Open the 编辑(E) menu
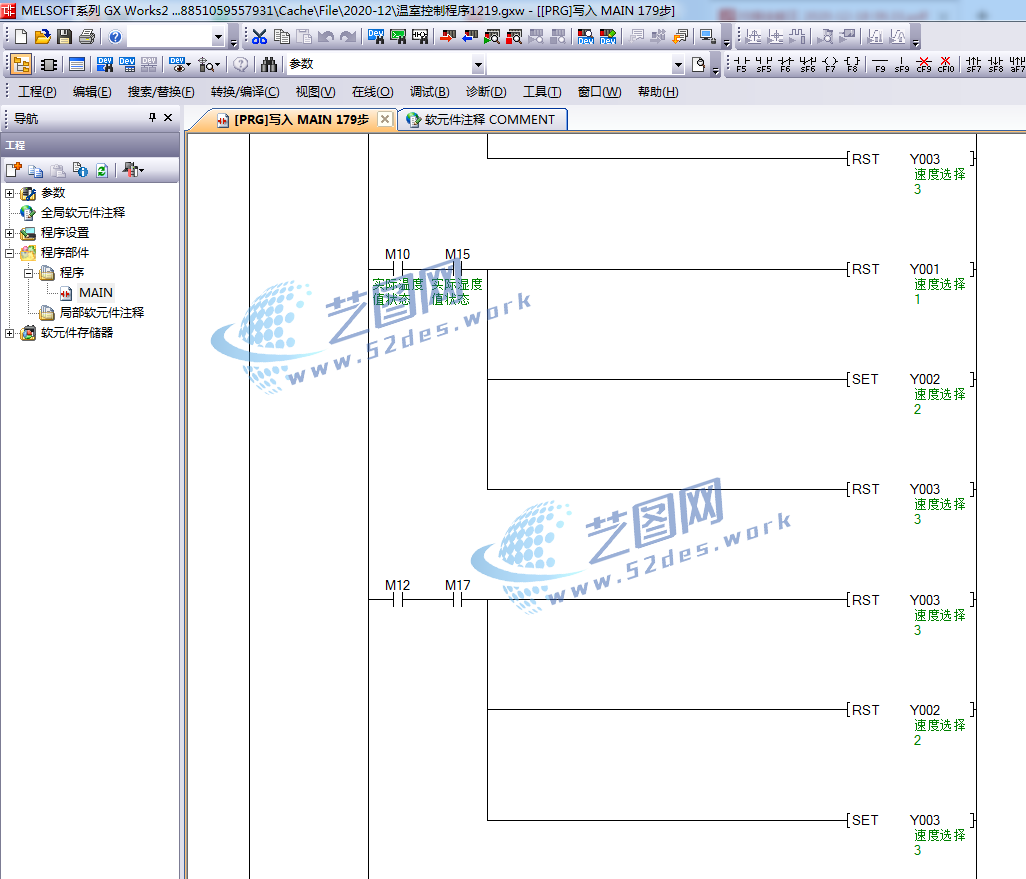Screen dimensions: 1026x879 click(x=92, y=92)
